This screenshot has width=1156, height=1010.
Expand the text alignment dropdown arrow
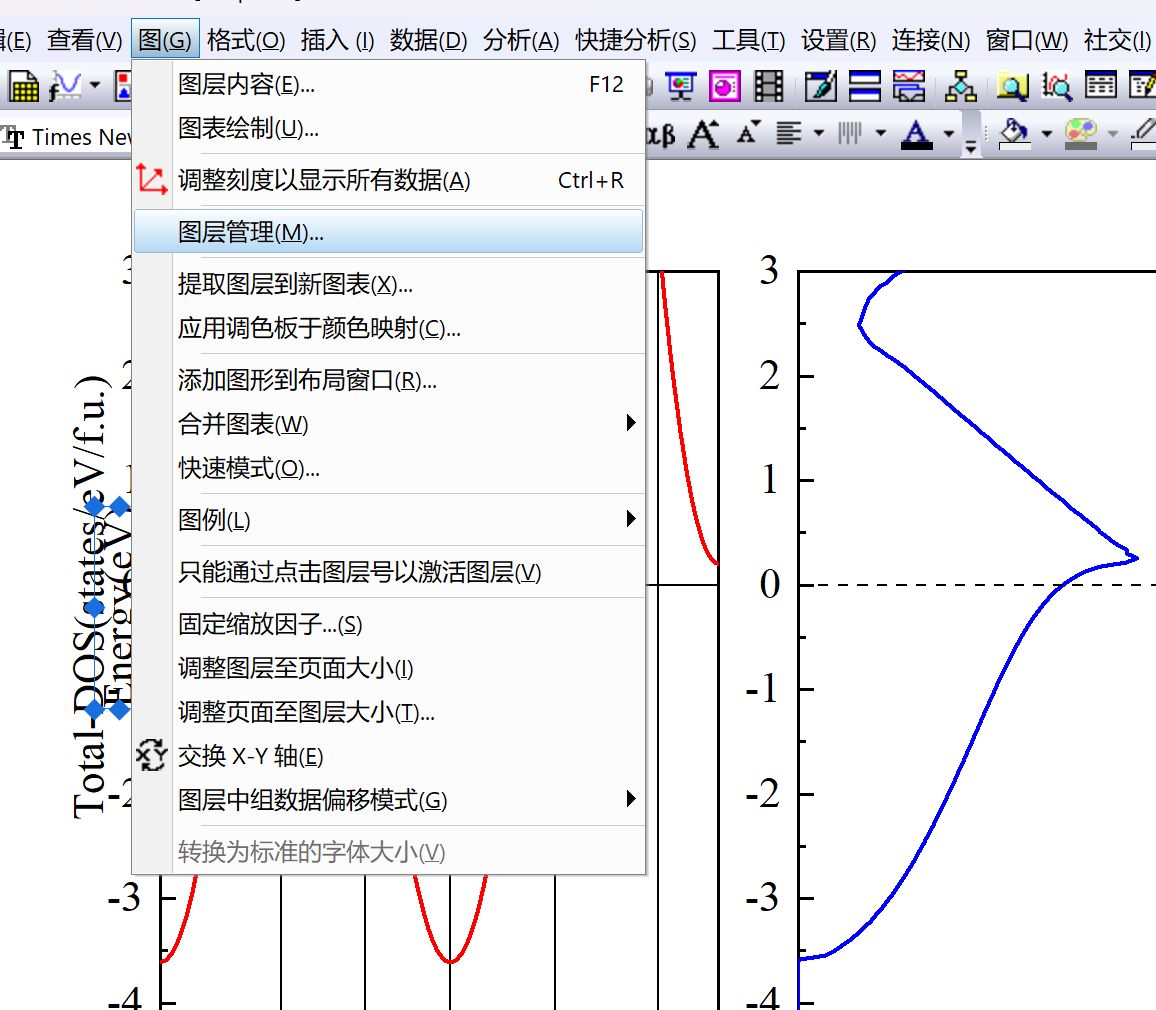(818, 133)
